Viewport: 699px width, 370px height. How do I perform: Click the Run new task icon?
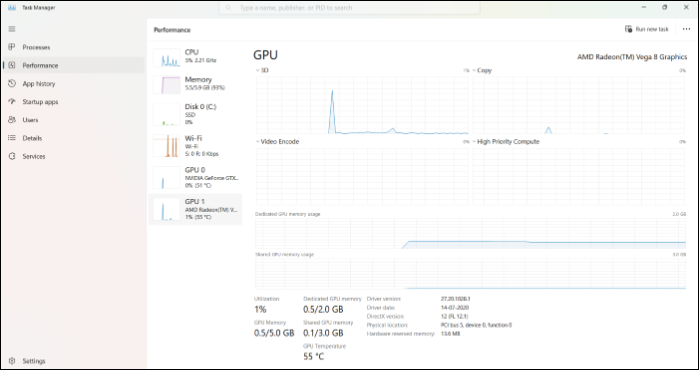point(629,29)
